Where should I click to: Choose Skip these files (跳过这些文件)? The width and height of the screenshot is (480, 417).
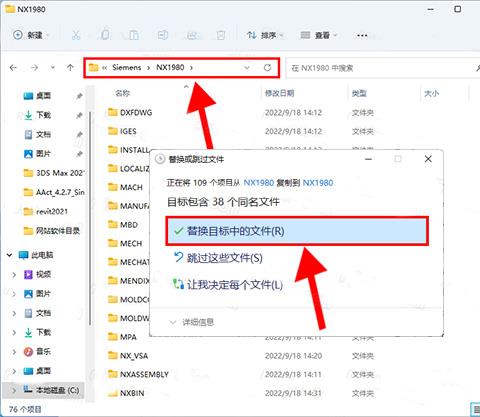218,258
